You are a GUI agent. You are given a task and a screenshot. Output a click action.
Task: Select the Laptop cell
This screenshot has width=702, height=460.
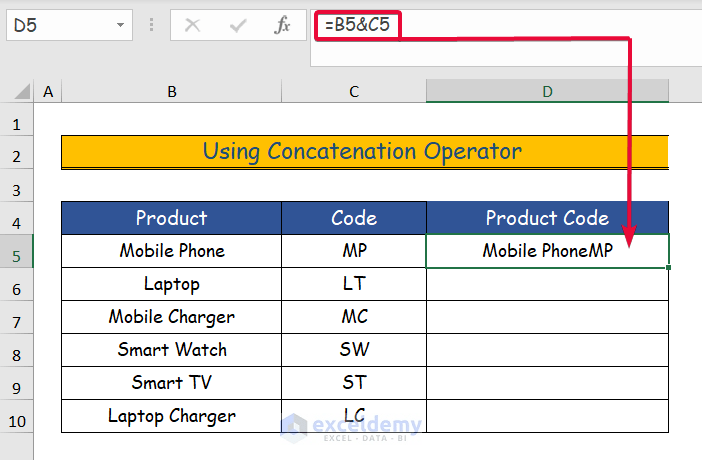(x=171, y=284)
